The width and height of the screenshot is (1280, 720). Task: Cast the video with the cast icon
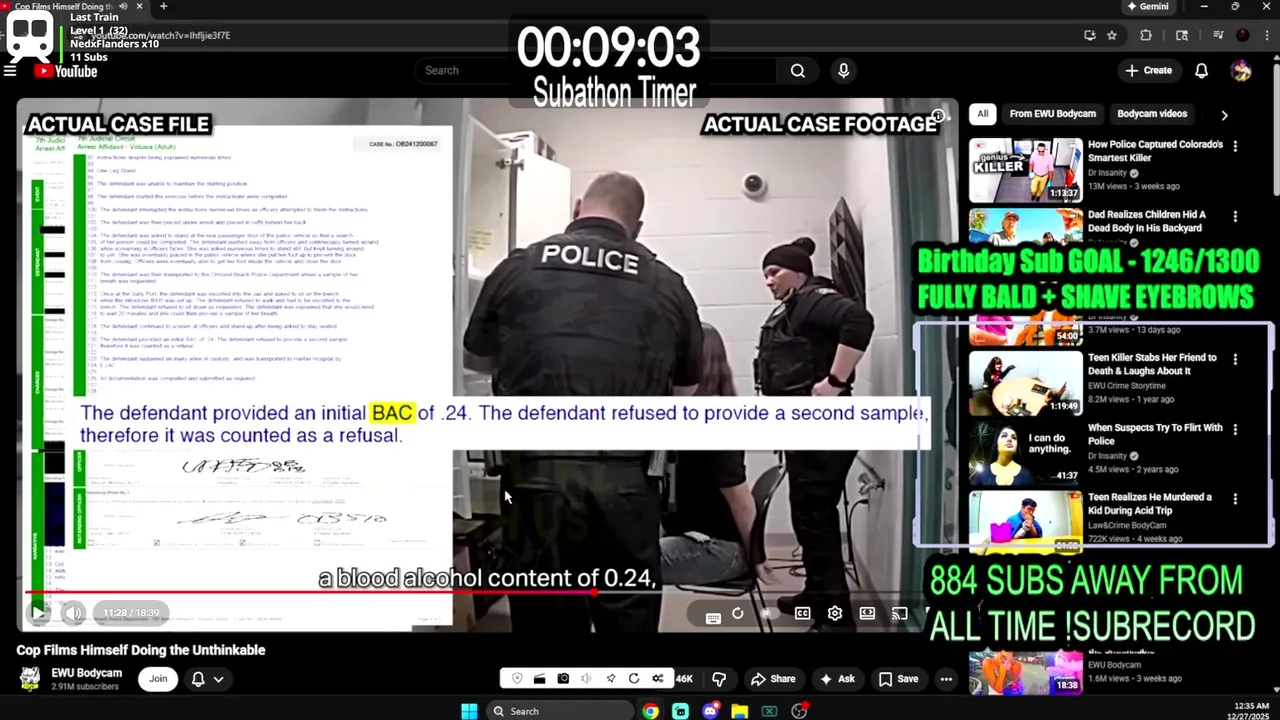point(900,614)
